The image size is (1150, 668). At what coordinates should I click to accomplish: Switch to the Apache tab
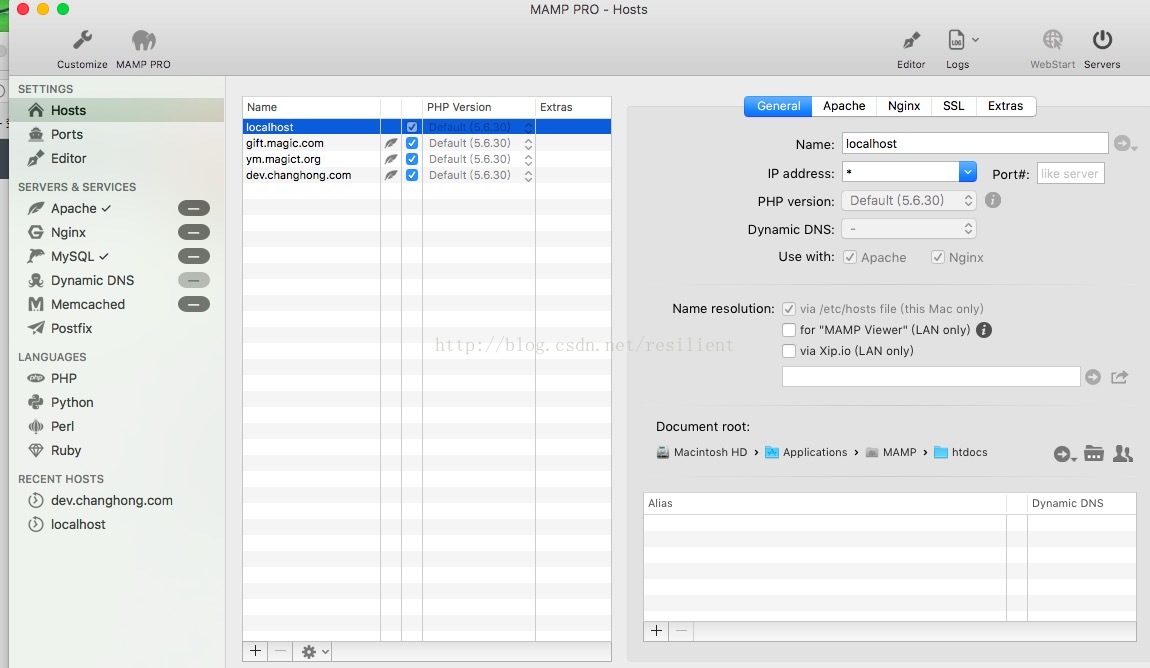pyautogui.click(x=844, y=106)
